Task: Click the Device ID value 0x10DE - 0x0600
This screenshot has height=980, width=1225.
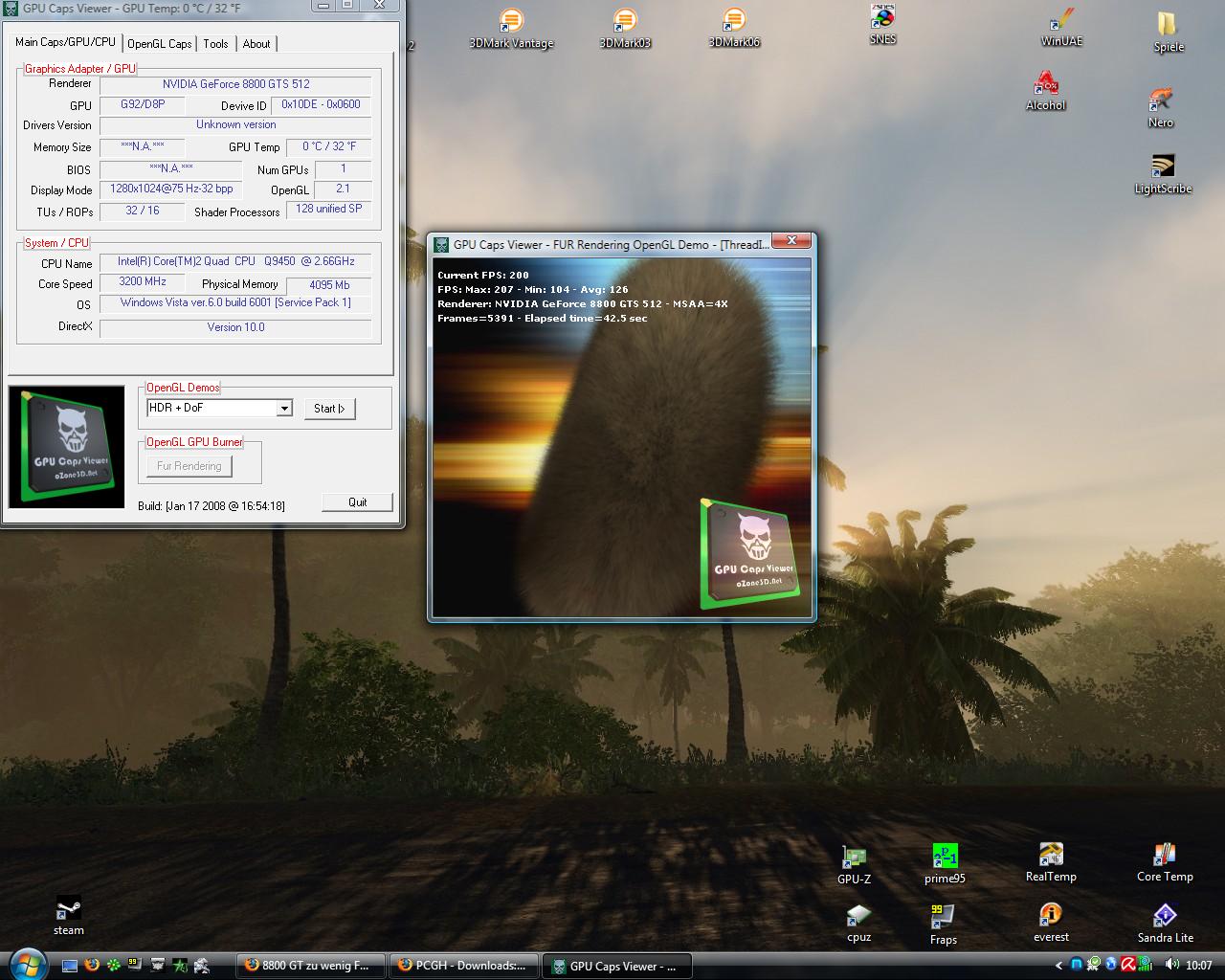Action: [x=321, y=105]
